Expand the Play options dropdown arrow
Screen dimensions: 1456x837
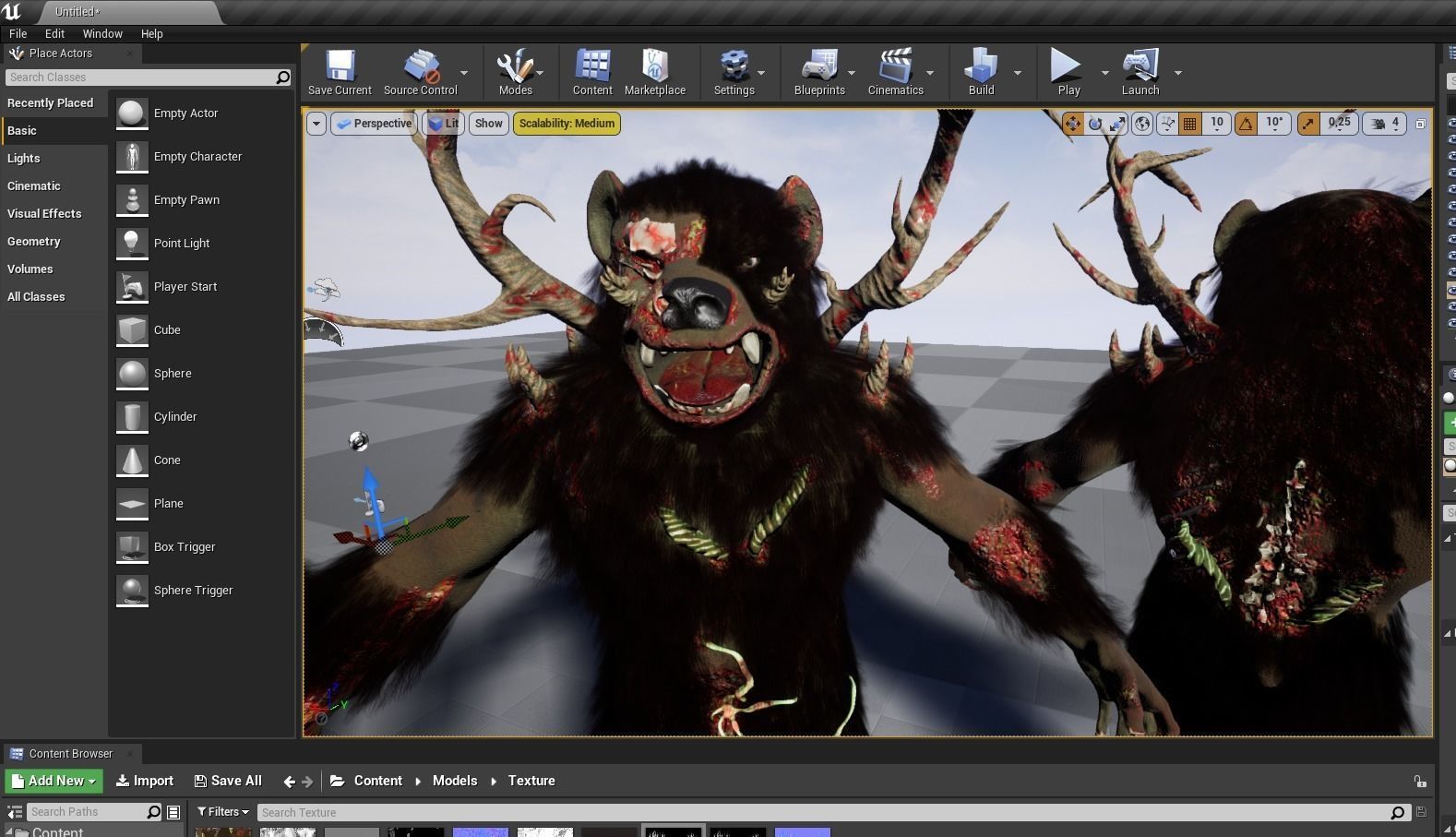click(1104, 73)
